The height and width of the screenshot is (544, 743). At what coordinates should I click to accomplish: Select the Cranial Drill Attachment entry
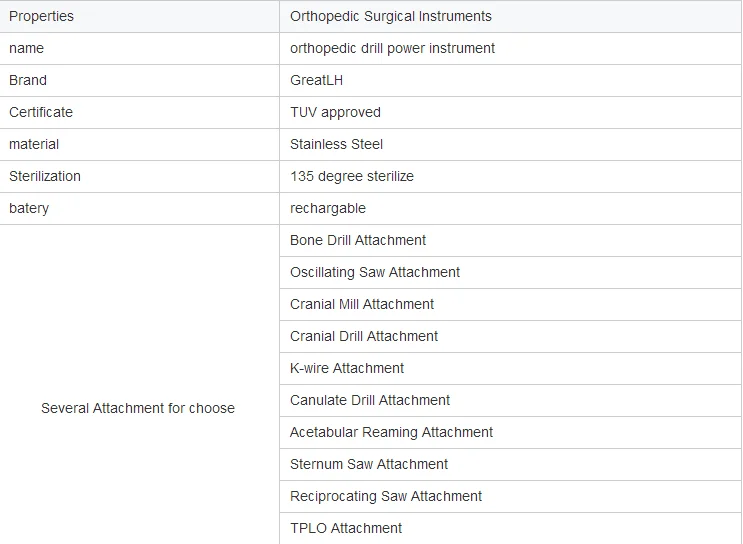[x=364, y=336]
